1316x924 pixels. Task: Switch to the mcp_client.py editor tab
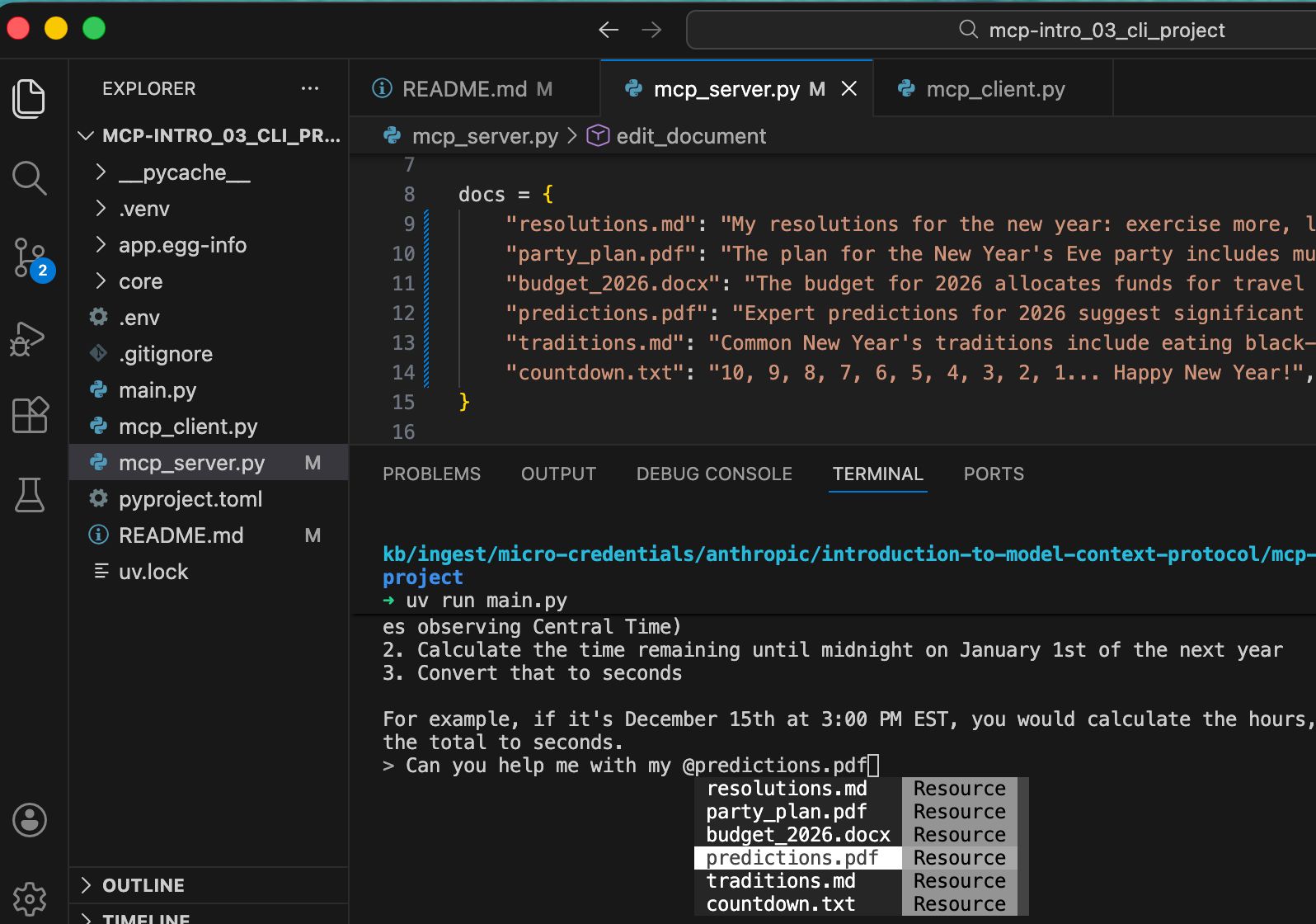coord(994,88)
